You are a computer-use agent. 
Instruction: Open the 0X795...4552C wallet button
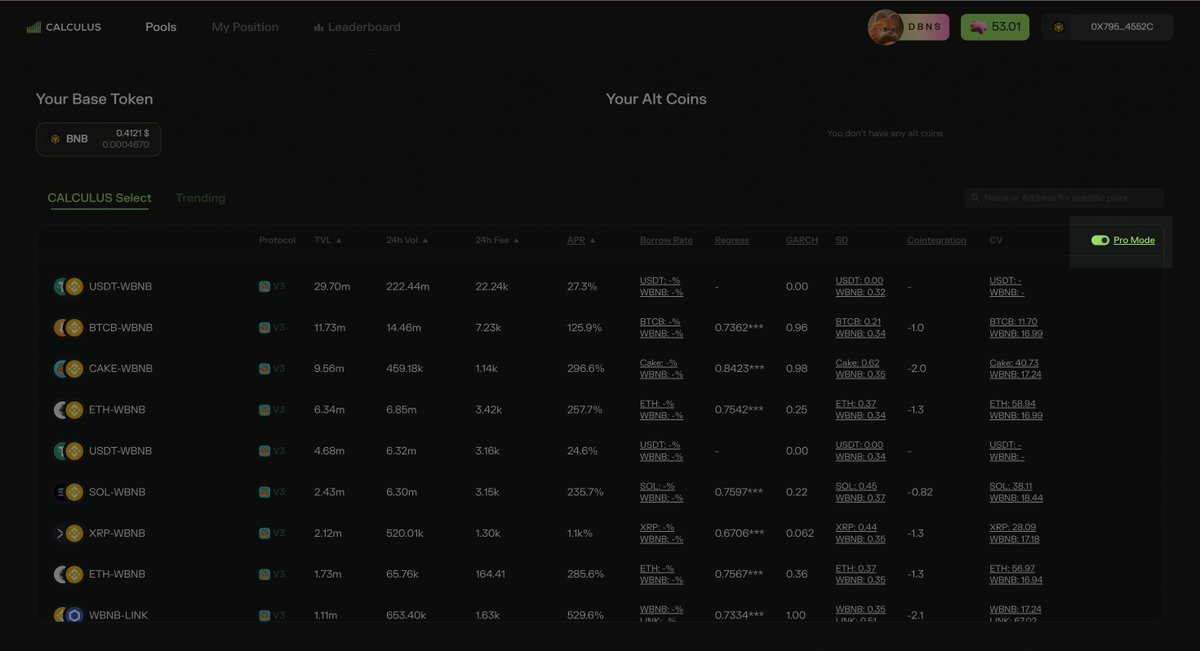[x=1106, y=27]
